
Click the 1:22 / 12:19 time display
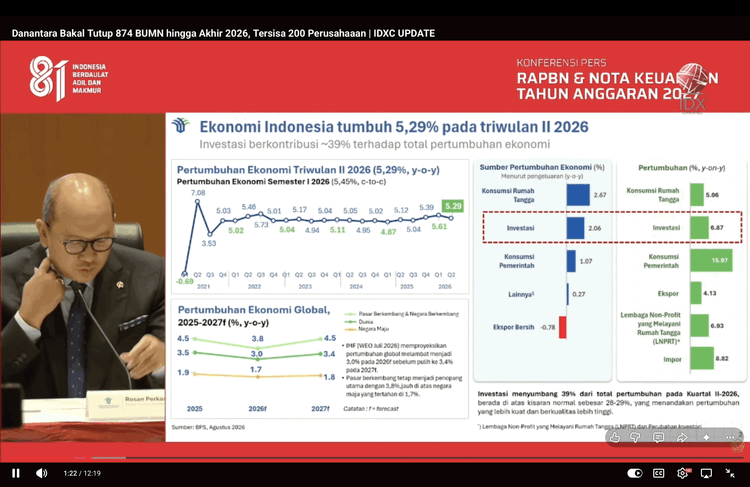point(82,473)
